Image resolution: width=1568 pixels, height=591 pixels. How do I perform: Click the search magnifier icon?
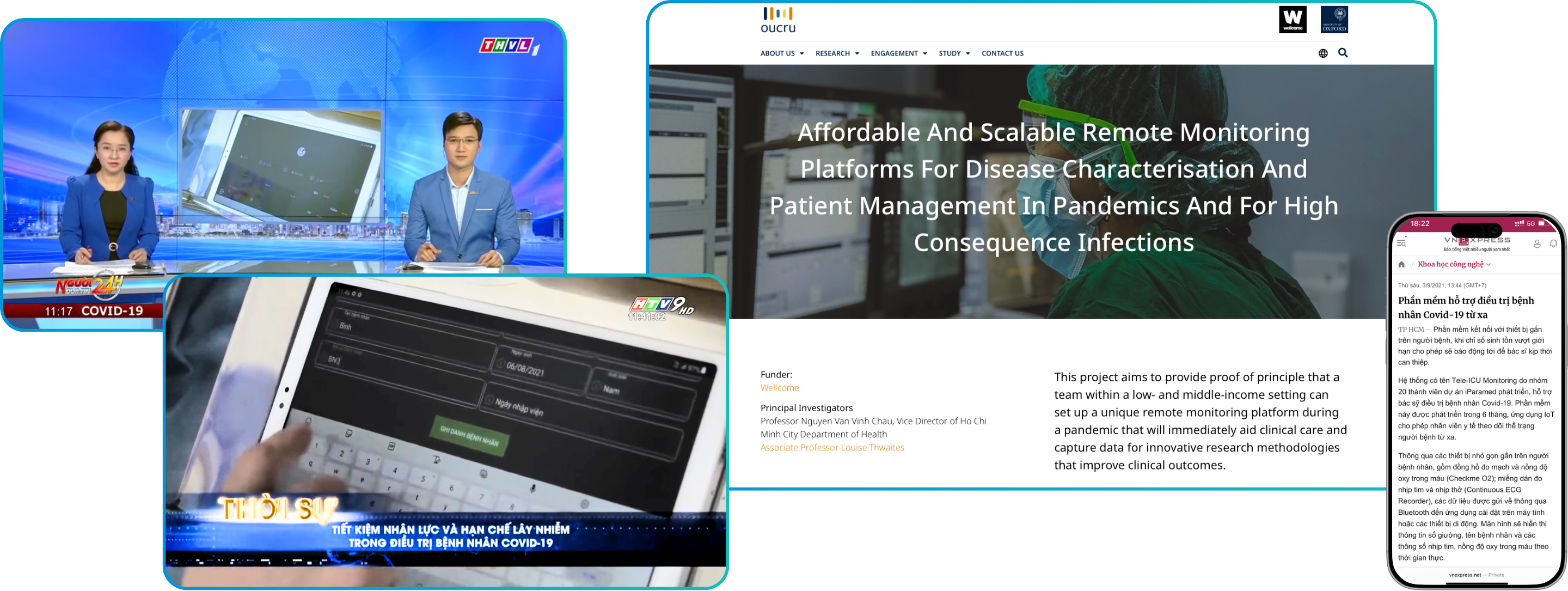tap(1343, 53)
